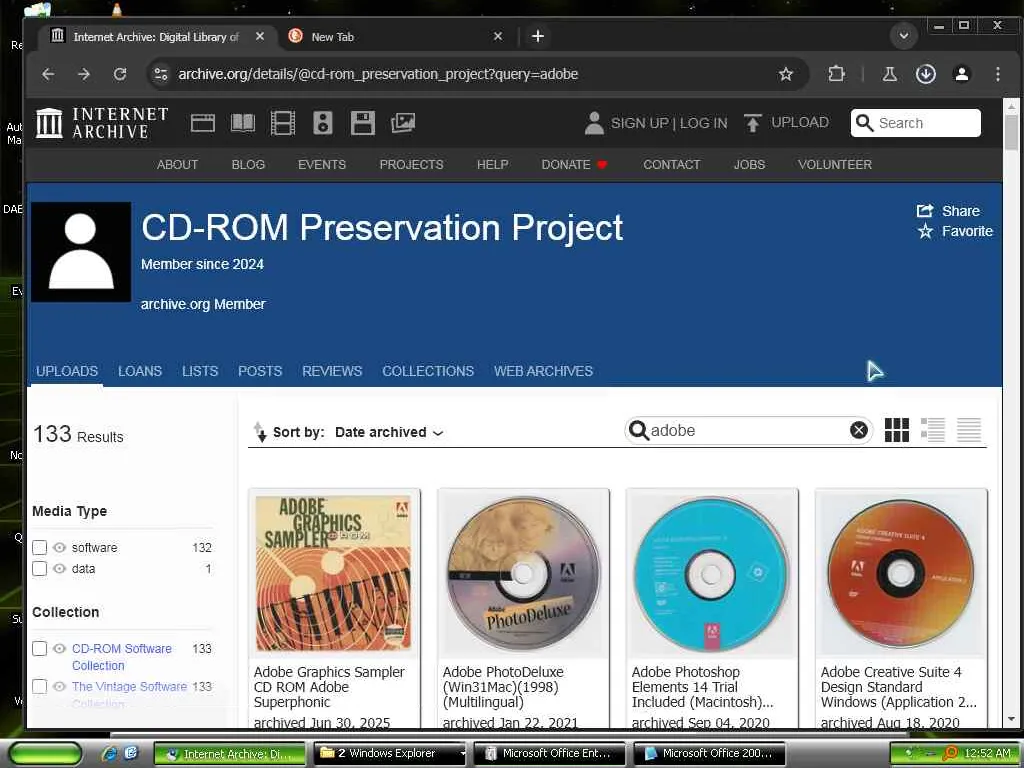Open the Audio section icon
Viewport: 1024px width, 768px height.
(323, 123)
